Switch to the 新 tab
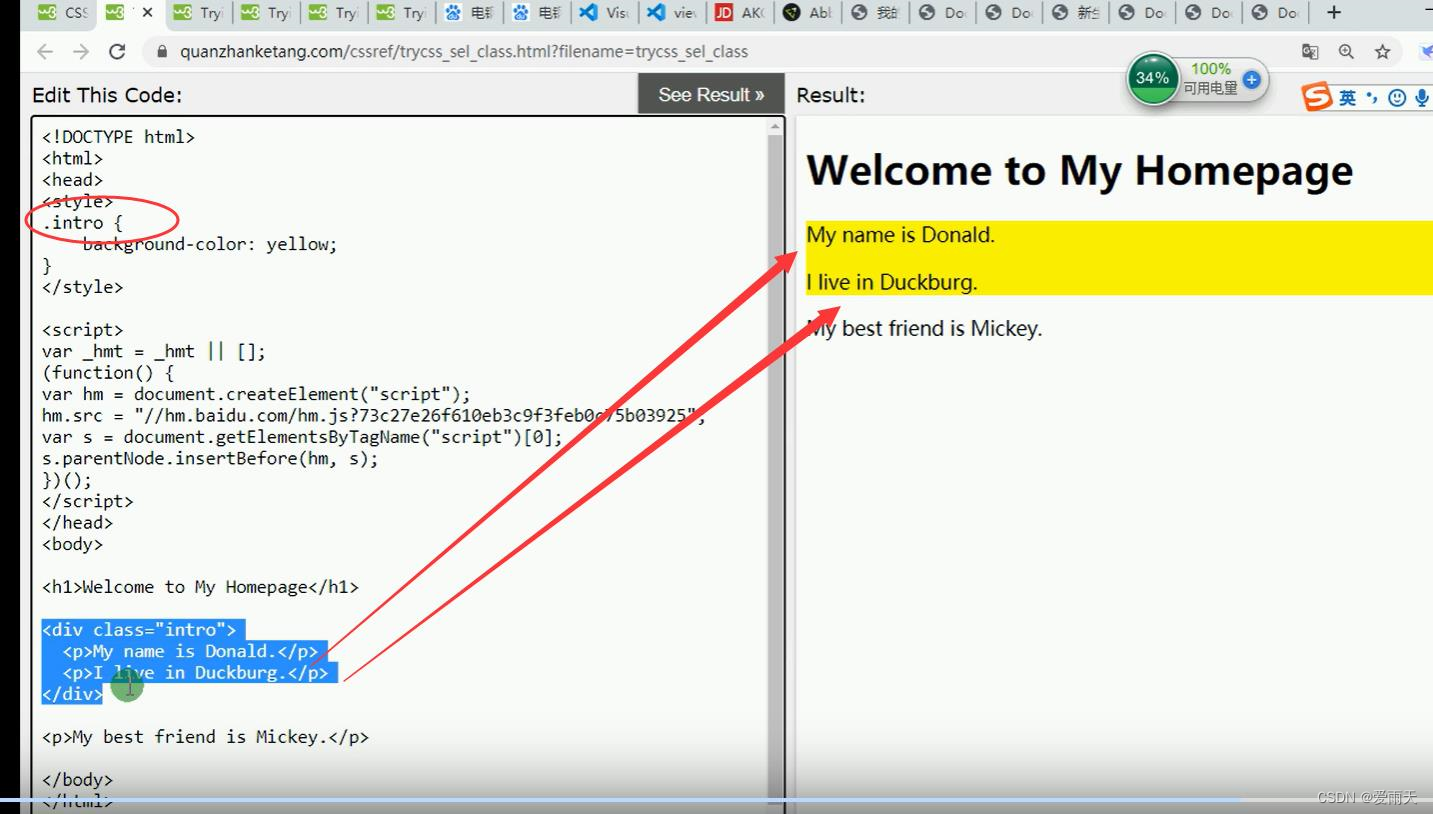 point(1075,13)
